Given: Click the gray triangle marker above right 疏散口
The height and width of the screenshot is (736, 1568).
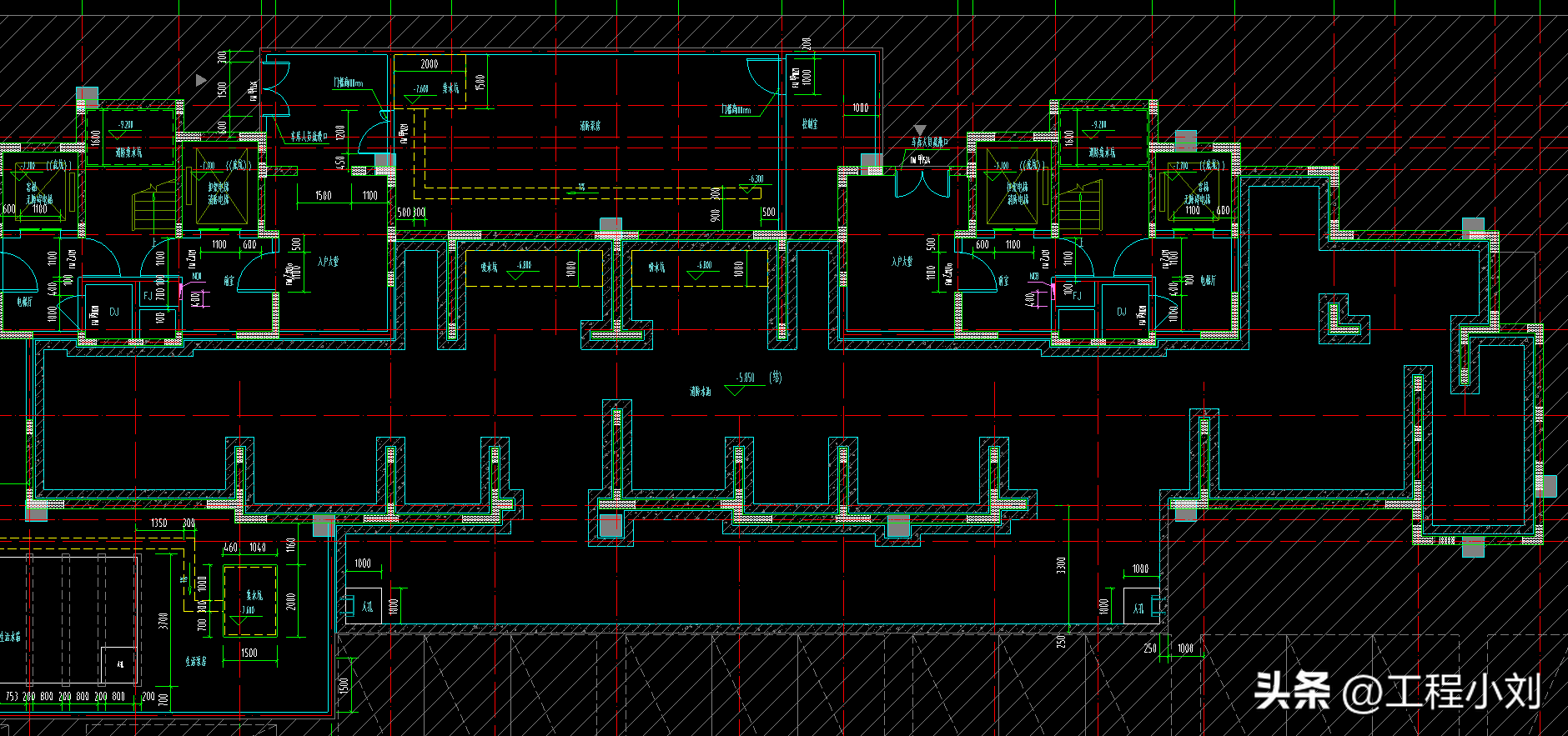Looking at the screenshot, I should (x=920, y=130).
